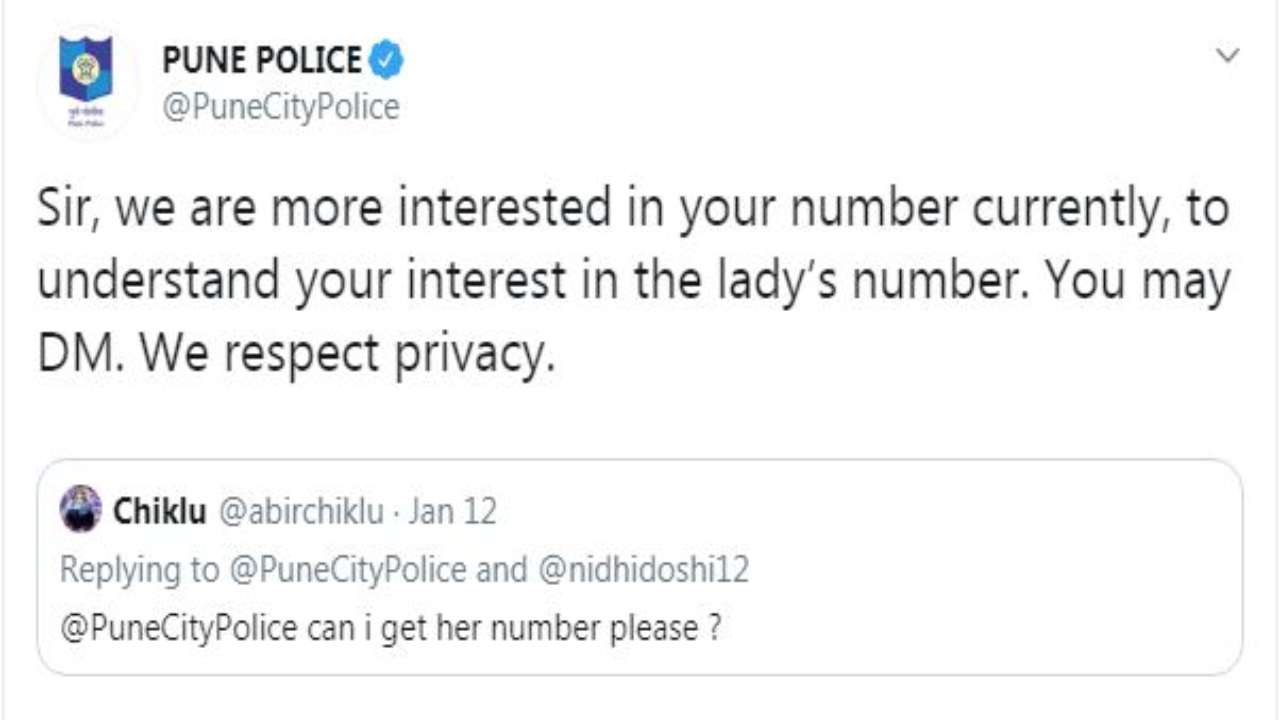Open Chiklu's profile via display name

point(159,512)
